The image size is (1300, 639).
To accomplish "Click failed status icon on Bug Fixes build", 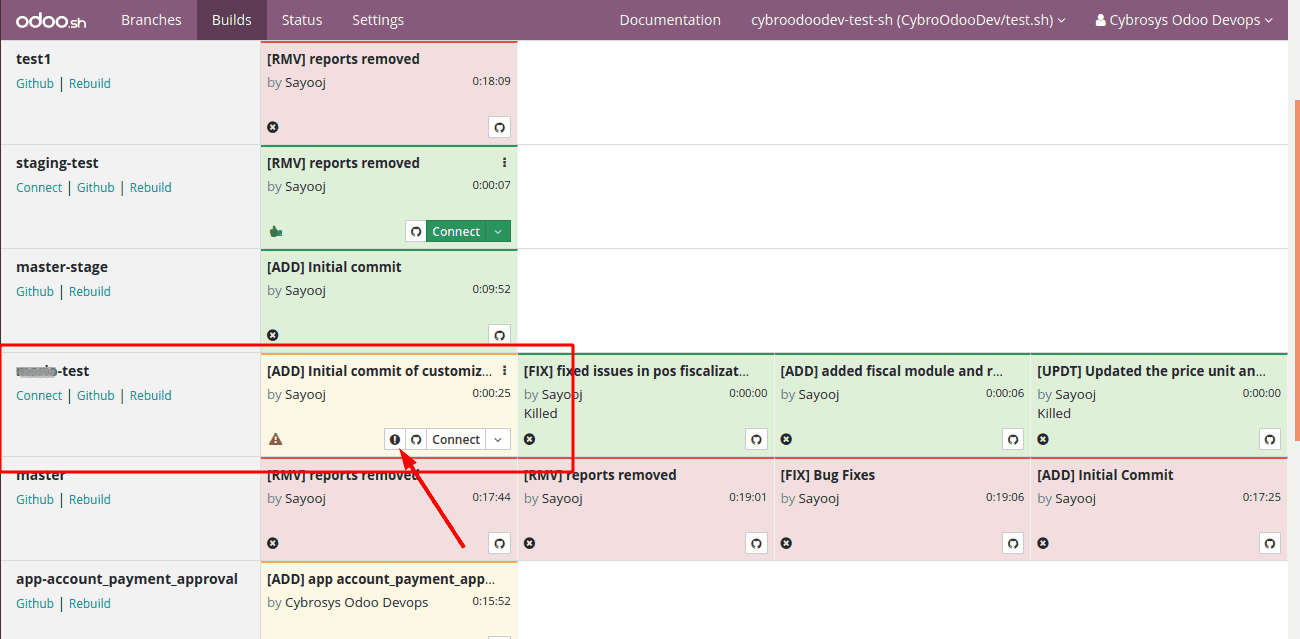I will click(787, 543).
